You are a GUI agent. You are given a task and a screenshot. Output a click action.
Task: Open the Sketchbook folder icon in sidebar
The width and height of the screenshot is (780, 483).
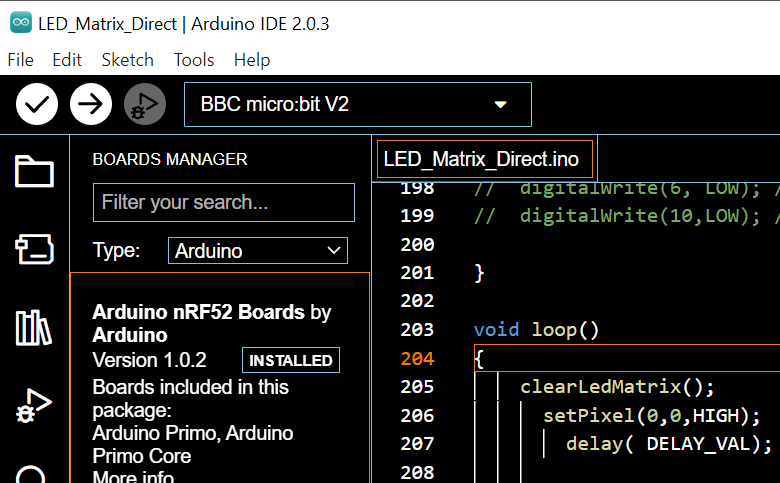(34, 171)
